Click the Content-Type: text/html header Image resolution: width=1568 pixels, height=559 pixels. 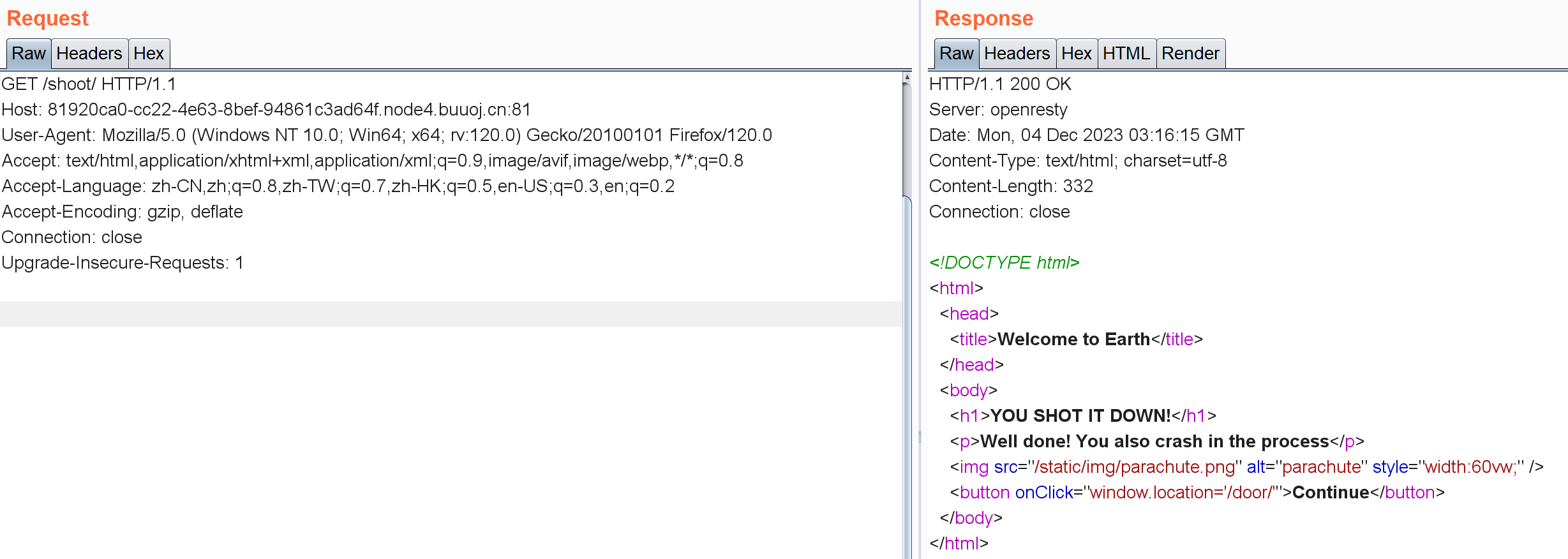coord(1078,161)
